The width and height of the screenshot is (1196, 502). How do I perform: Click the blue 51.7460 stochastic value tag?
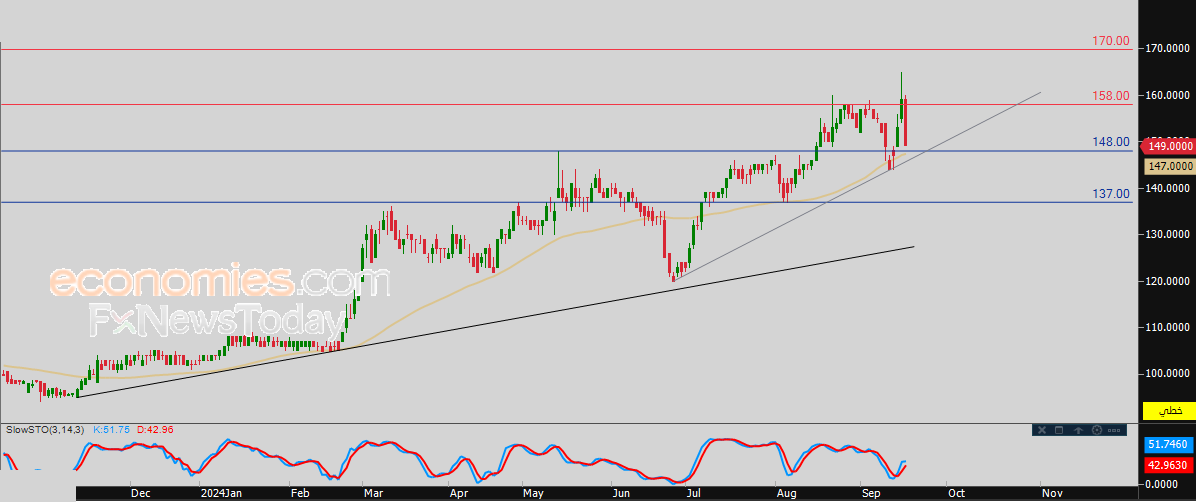(1169, 444)
